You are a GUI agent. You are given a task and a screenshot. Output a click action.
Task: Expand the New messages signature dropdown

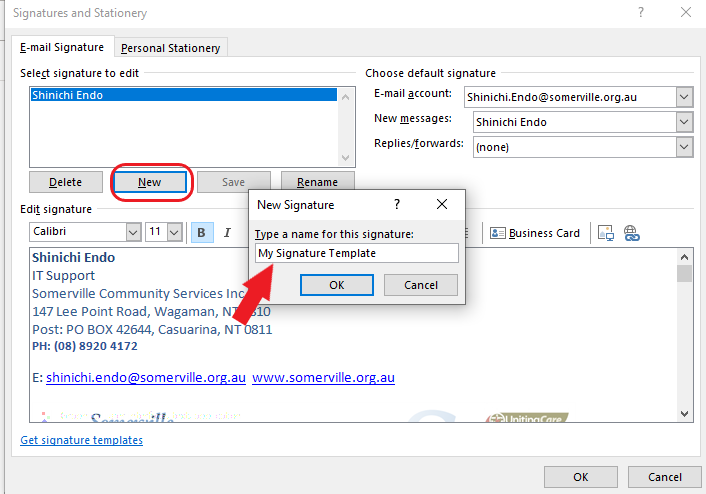(684, 122)
